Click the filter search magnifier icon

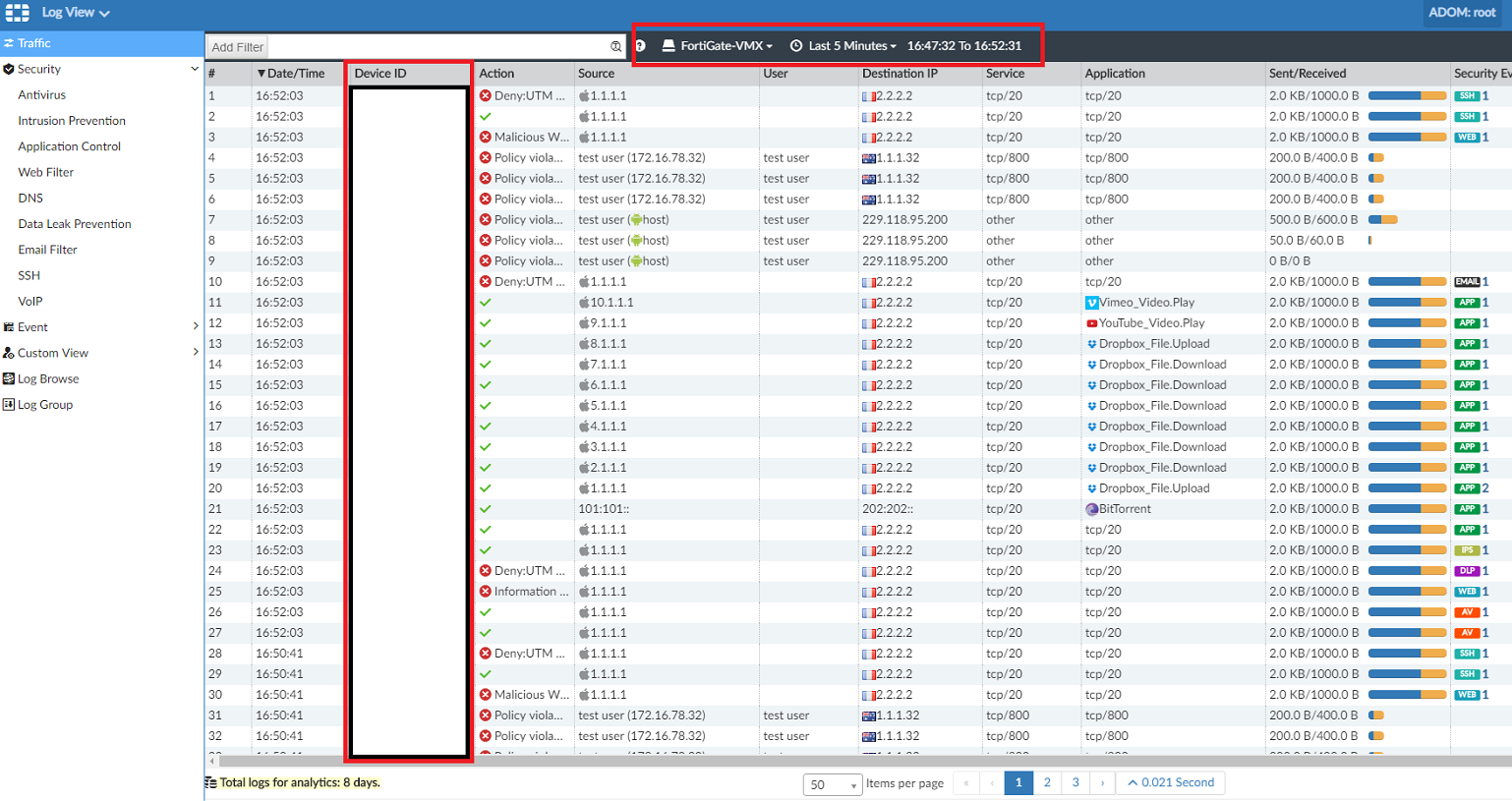pyautogui.click(x=616, y=46)
